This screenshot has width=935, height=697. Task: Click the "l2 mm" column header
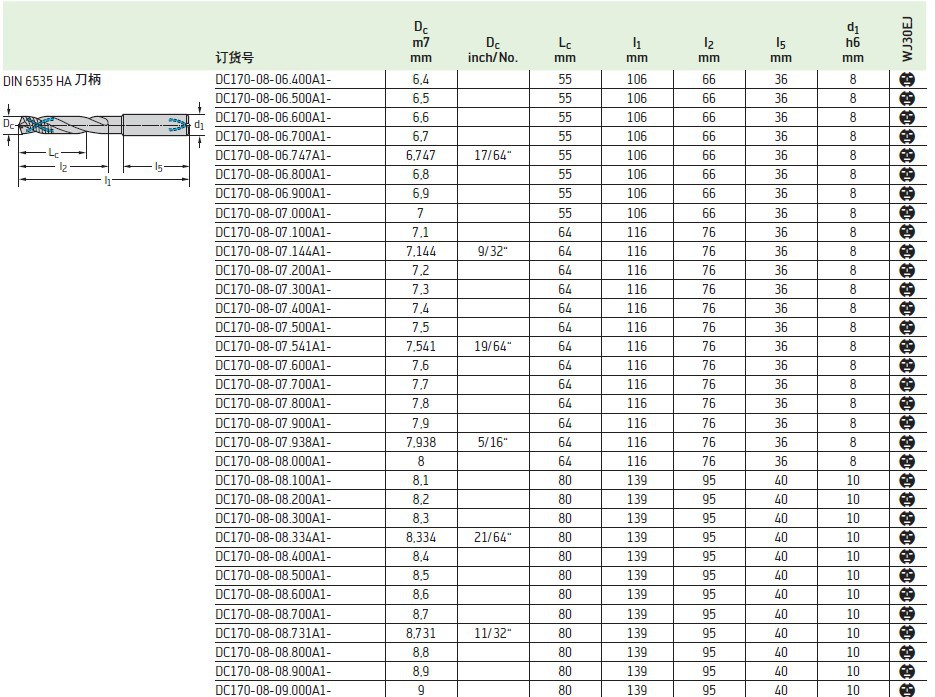[x=709, y=50]
